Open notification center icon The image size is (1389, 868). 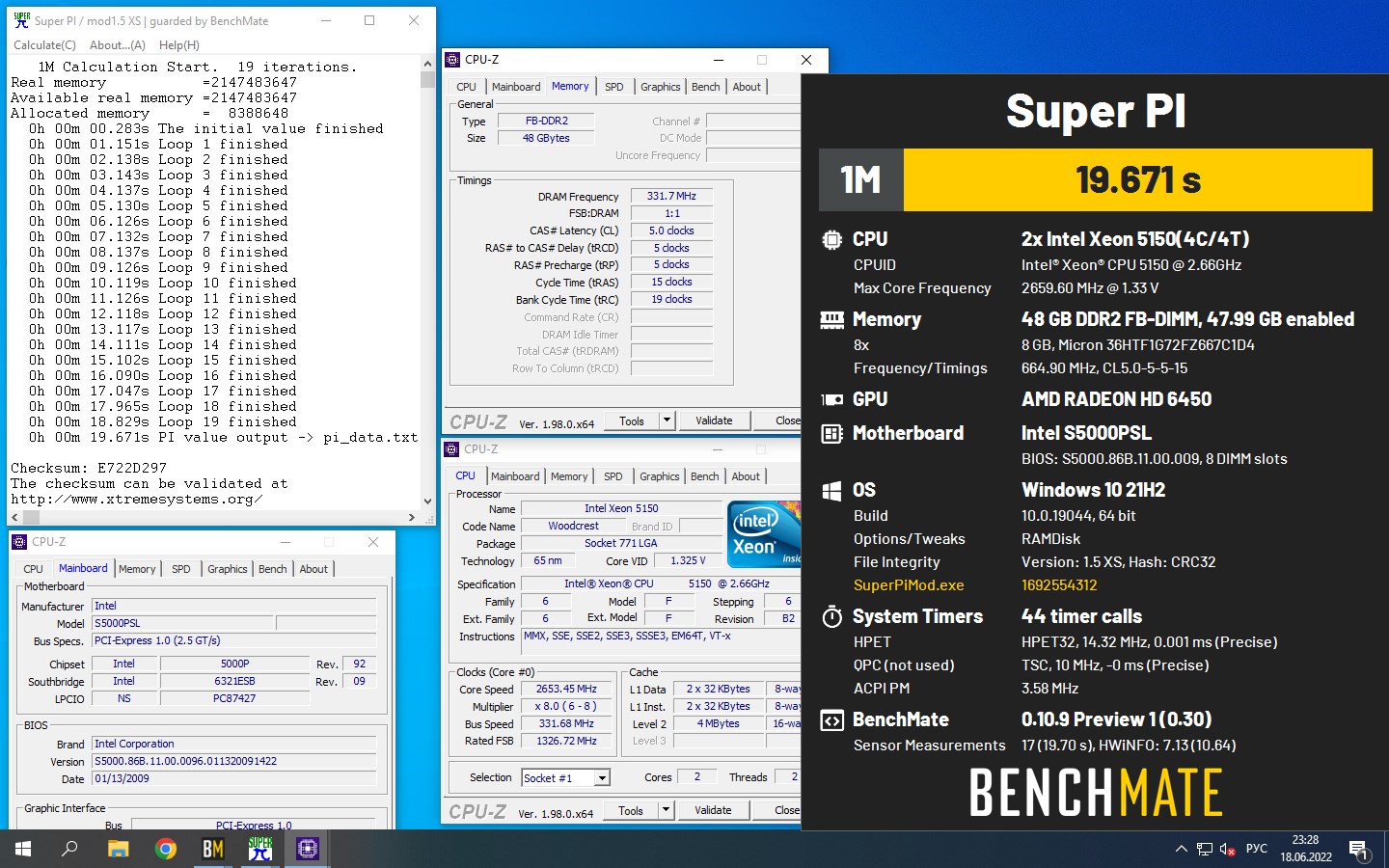tap(1359, 849)
